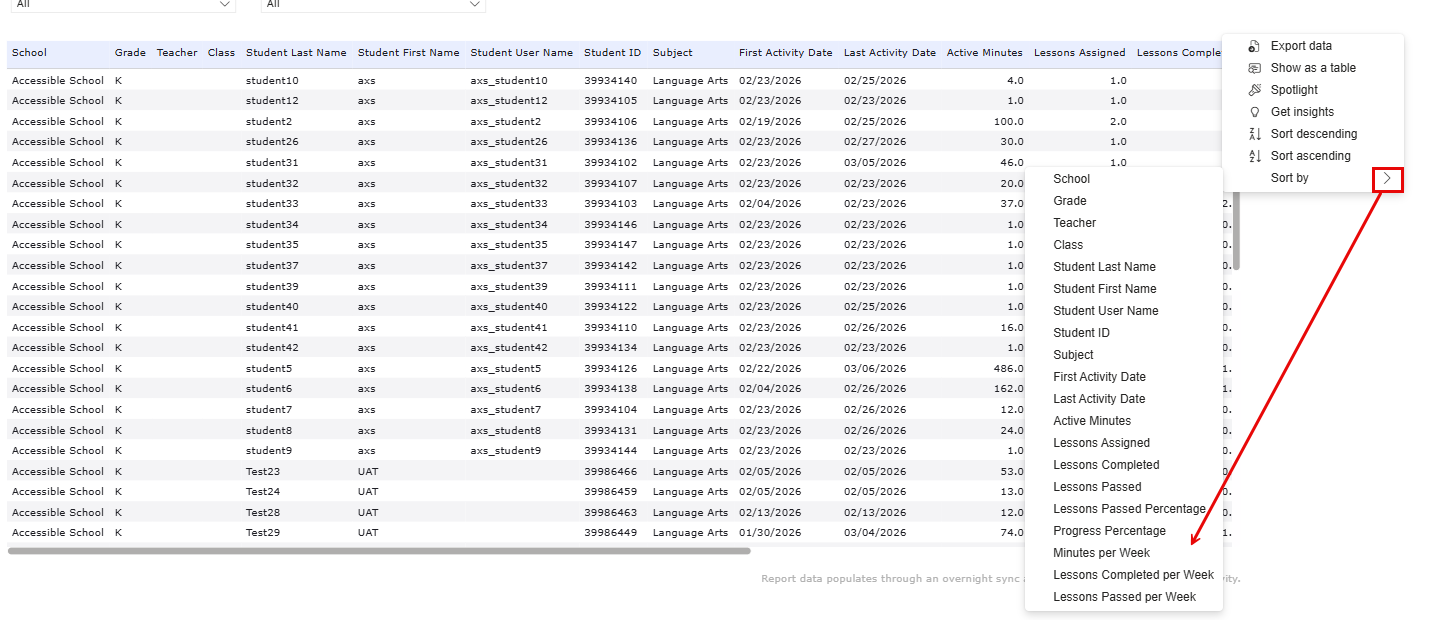Select Lessons Completed per Week sort option
The height and width of the screenshot is (620, 1429).
point(1133,574)
